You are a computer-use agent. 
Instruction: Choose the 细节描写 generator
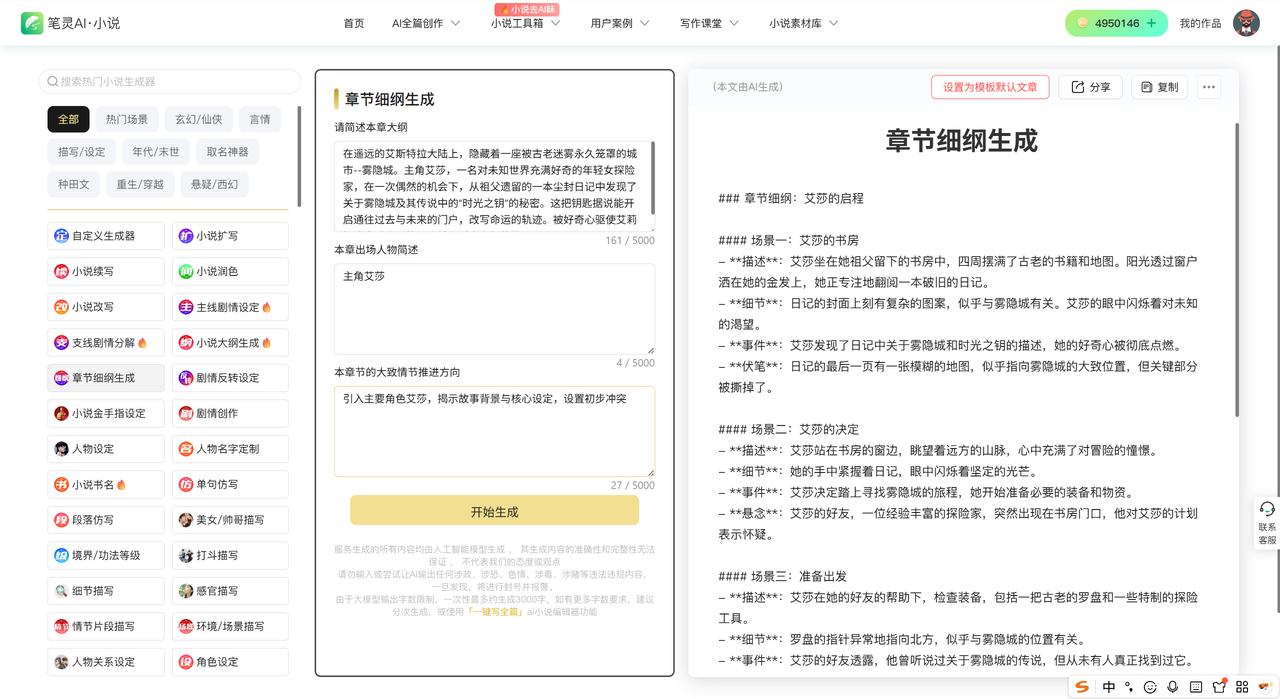pyautogui.click(x=106, y=591)
